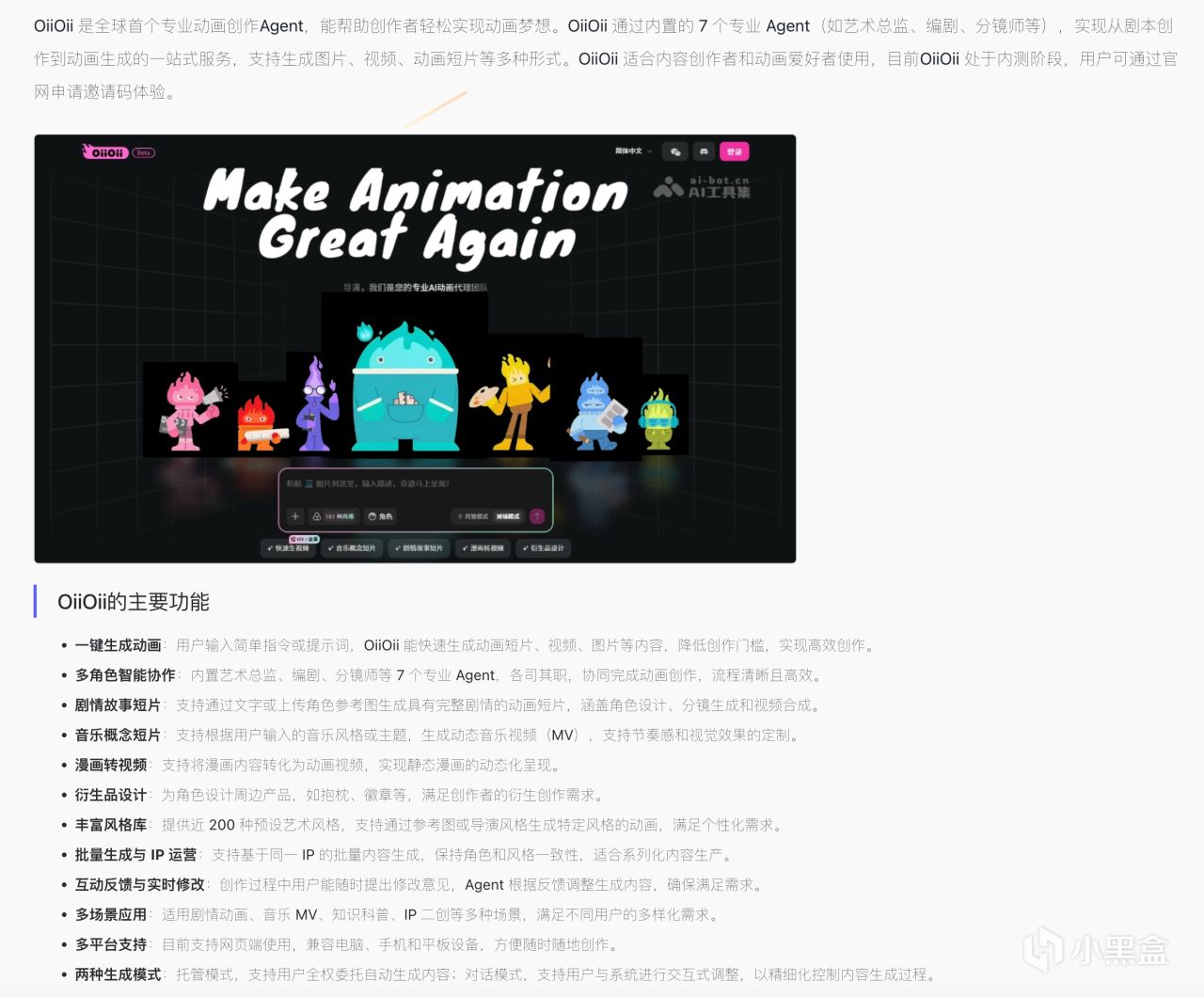Send the prompt with the pink arrow
Viewport: 1204px width, 997px height.
537,516
